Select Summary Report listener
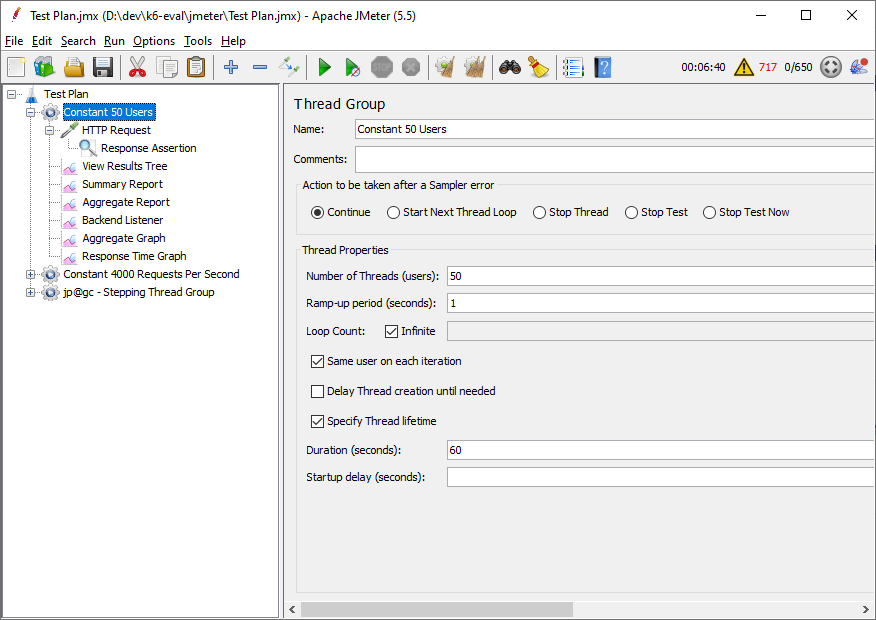876x620 pixels. [x=122, y=184]
